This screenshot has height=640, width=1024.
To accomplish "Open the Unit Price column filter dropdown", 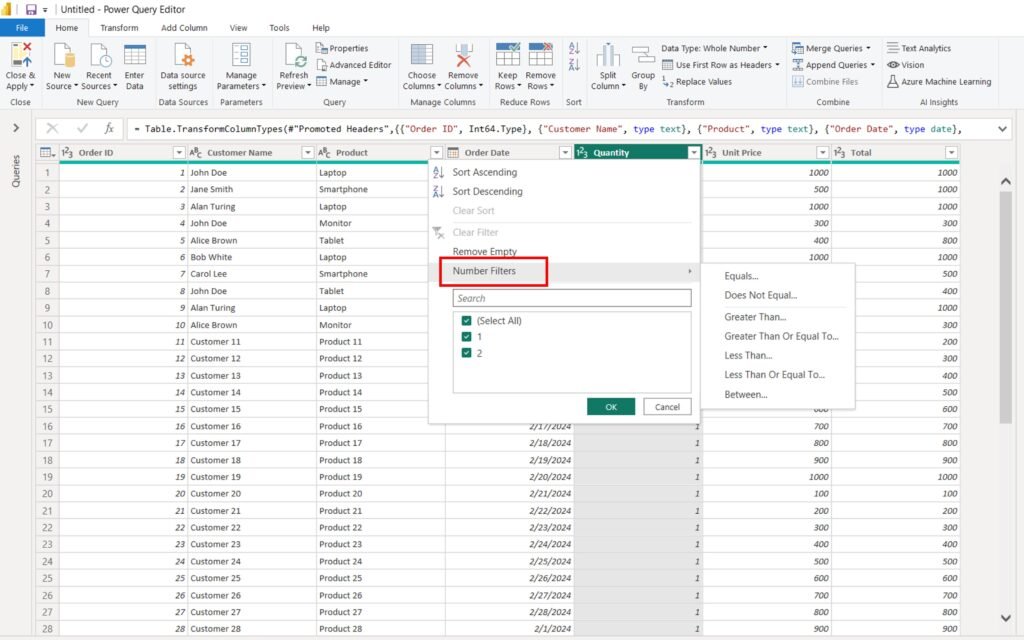I will (x=823, y=153).
